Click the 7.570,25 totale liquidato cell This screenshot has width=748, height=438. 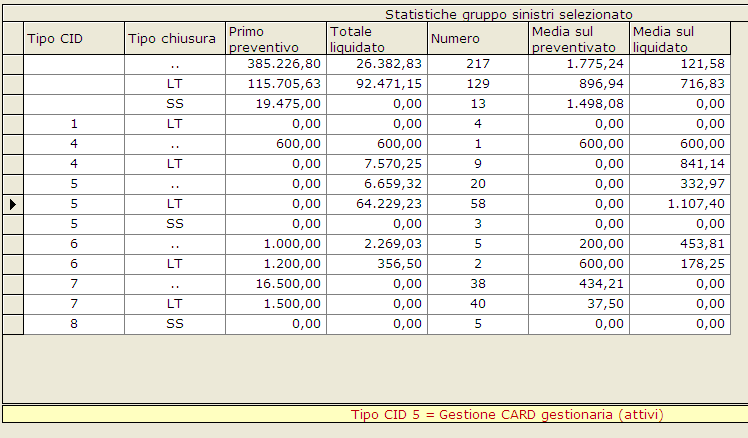pyautogui.click(x=376, y=164)
